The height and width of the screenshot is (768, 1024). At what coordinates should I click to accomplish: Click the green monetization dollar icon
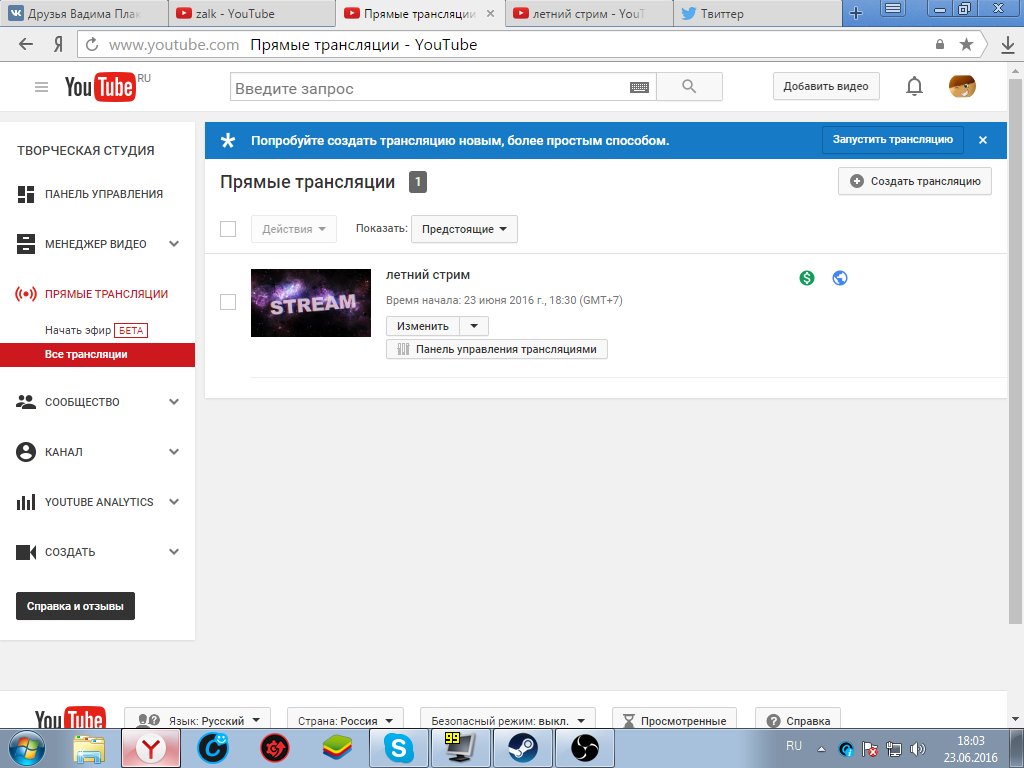click(x=807, y=278)
